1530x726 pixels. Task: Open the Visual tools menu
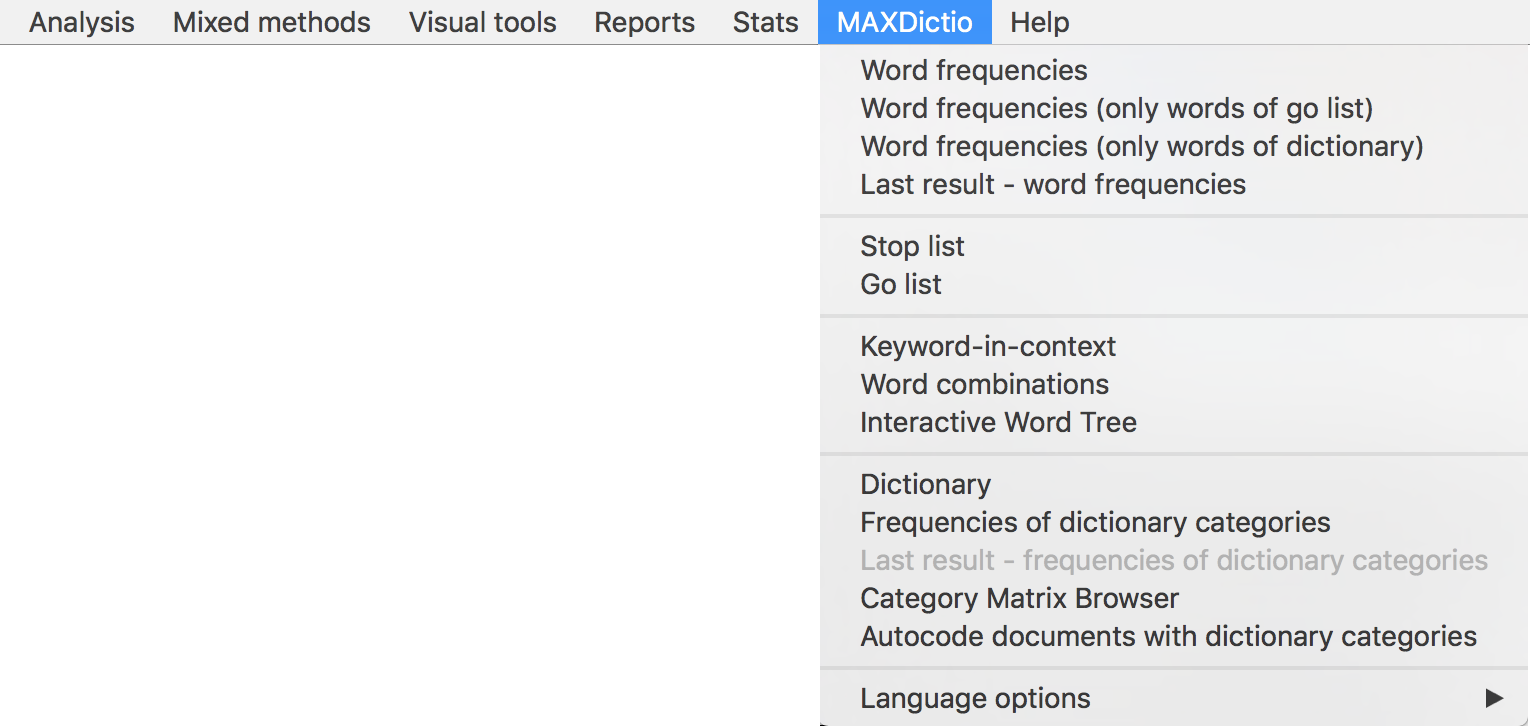pos(483,22)
